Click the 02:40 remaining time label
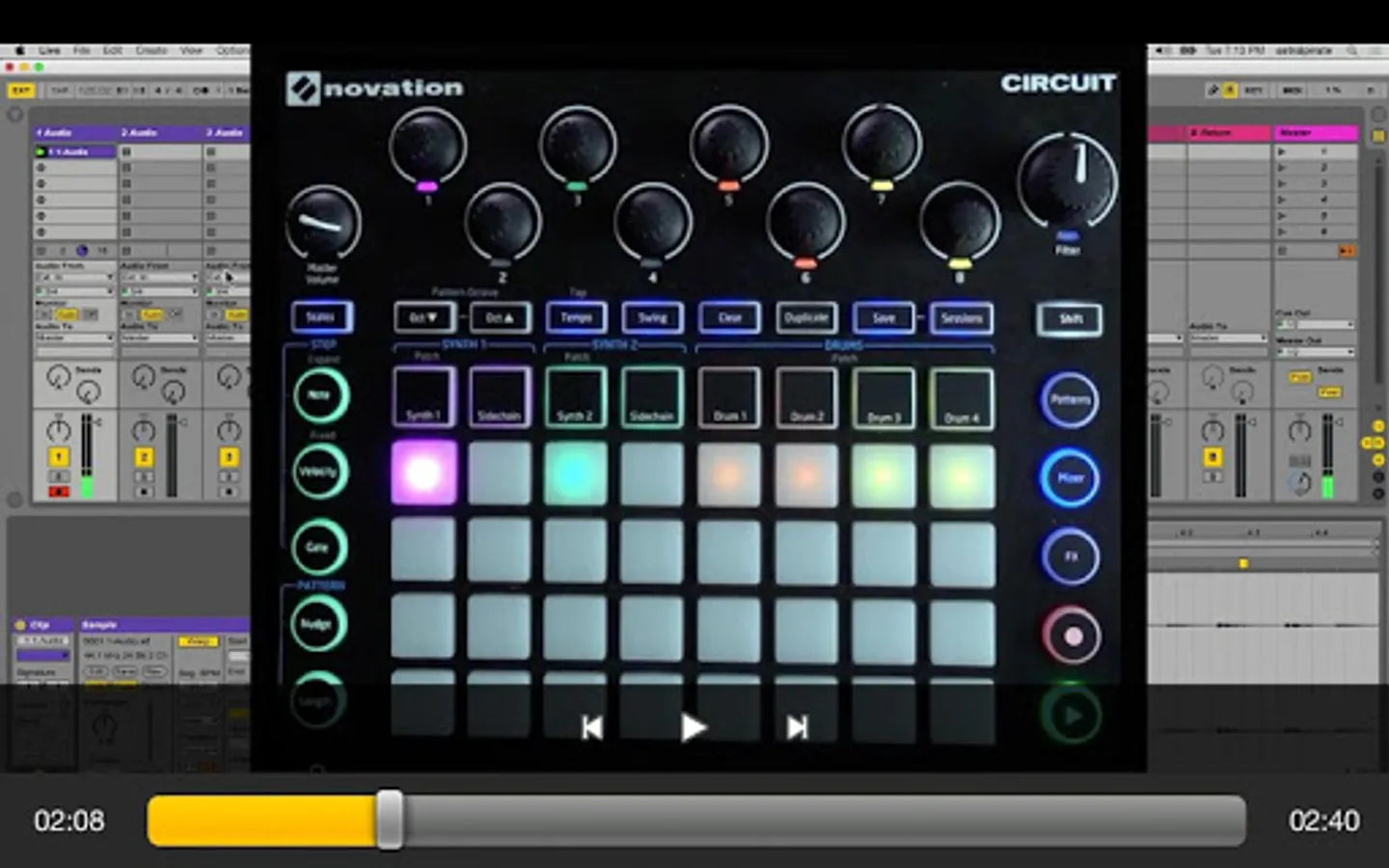This screenshot has height=868, width=1389. (1323, 821)
